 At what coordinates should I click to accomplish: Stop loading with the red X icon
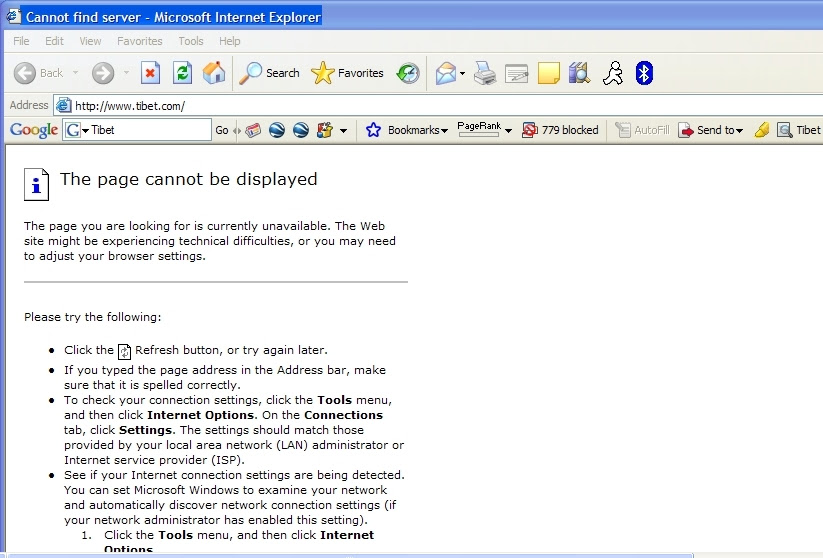coord(150,73)
